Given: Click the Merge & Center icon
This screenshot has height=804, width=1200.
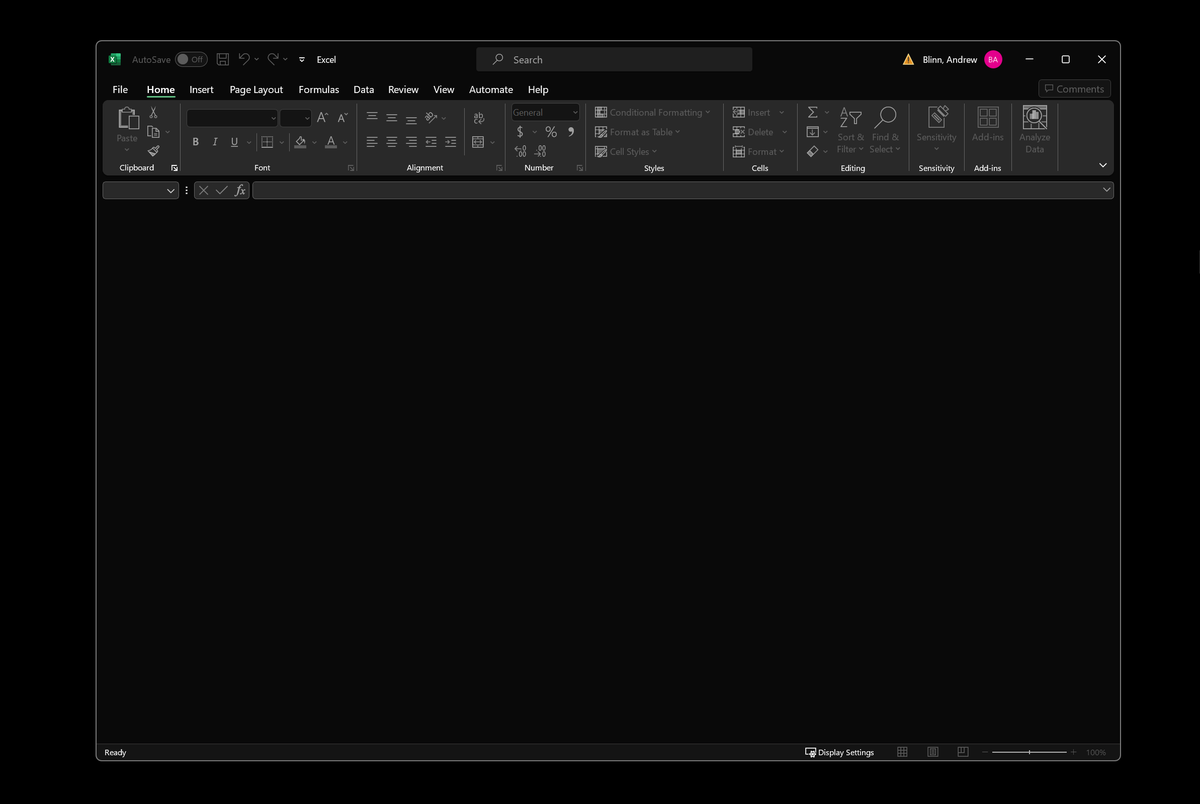Looking at the screenshot, I should pos(478,142).
